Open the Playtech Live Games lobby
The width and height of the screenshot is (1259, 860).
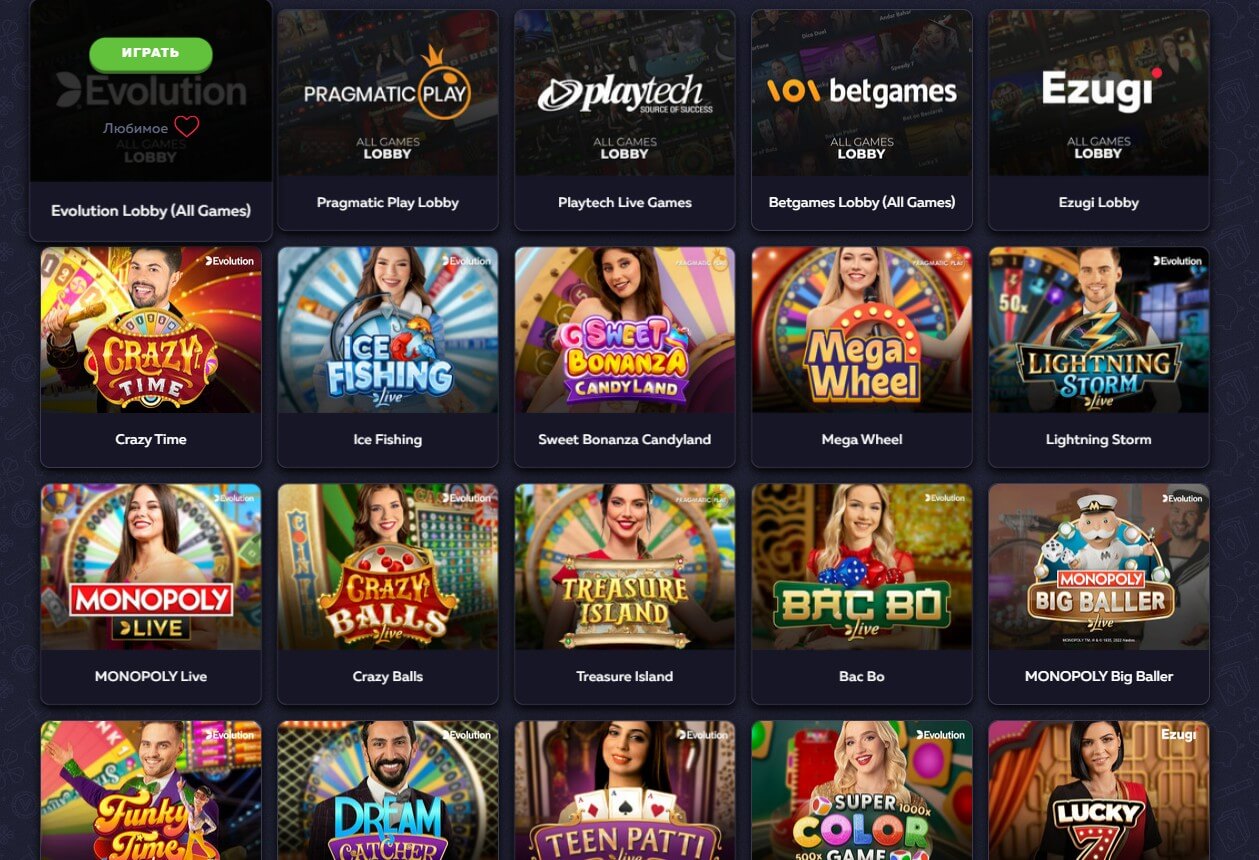point(624,120)
